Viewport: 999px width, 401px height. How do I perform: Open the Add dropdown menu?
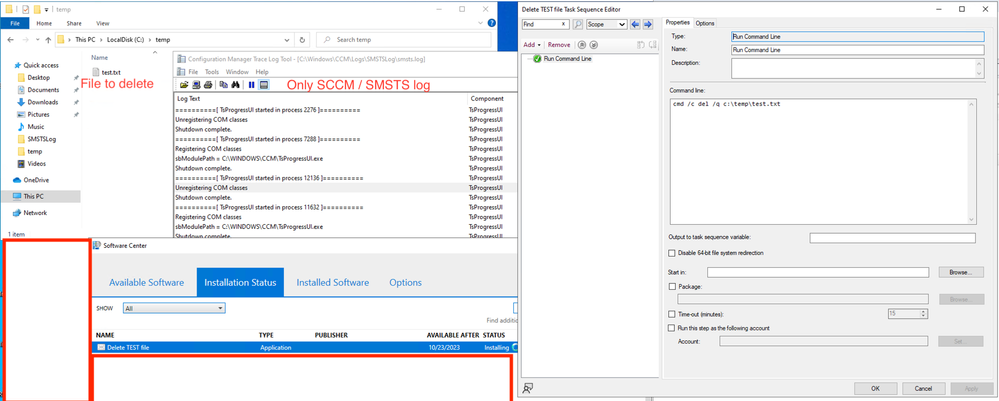tap(531, 45)
